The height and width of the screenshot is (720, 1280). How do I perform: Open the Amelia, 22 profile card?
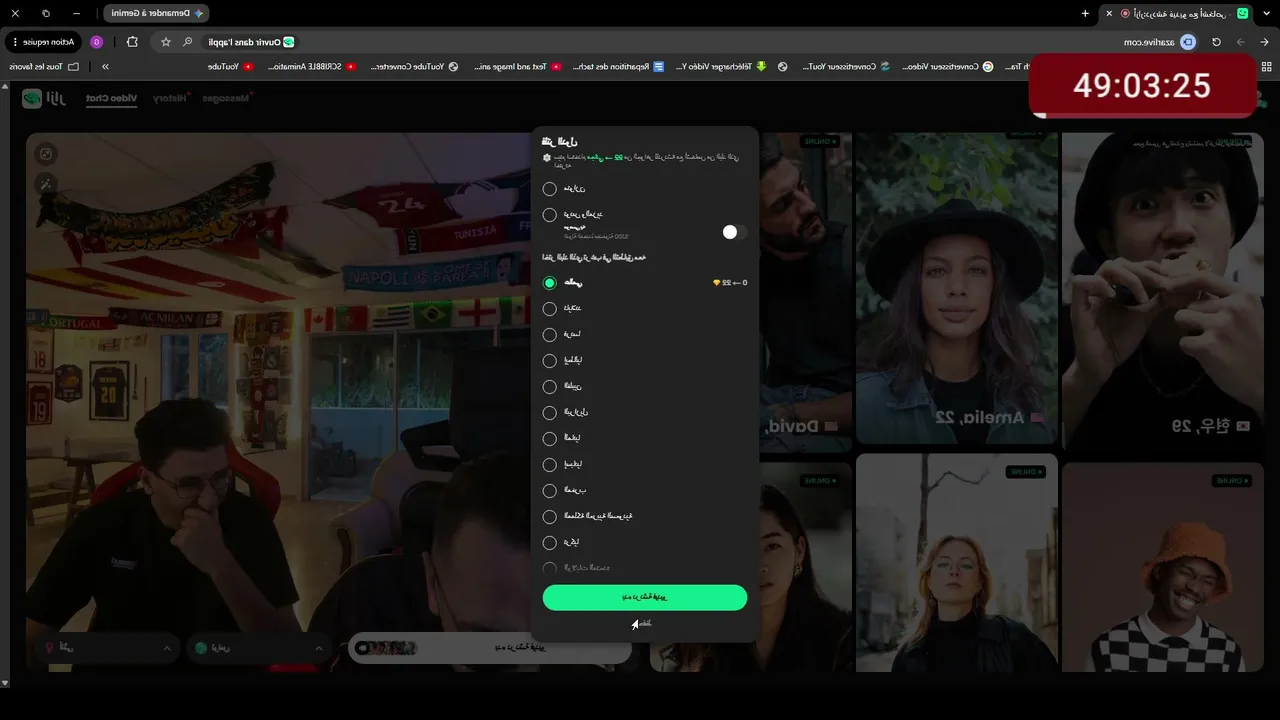956,288
